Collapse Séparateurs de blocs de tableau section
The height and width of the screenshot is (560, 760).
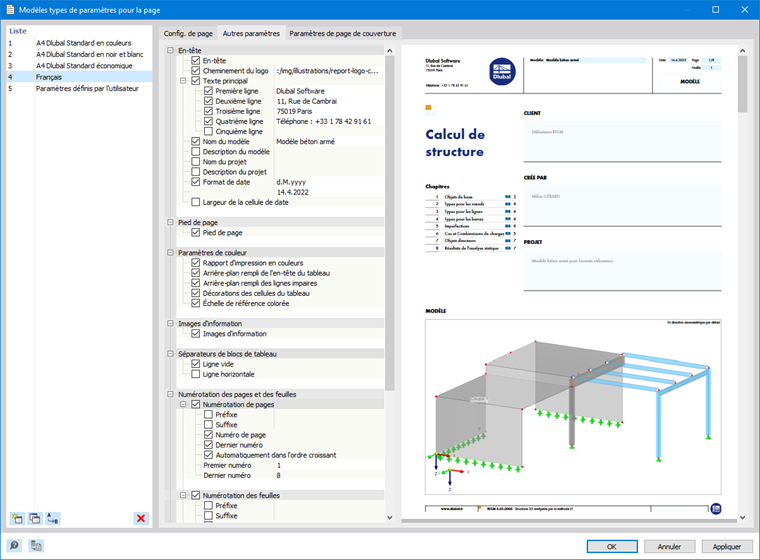170,354
